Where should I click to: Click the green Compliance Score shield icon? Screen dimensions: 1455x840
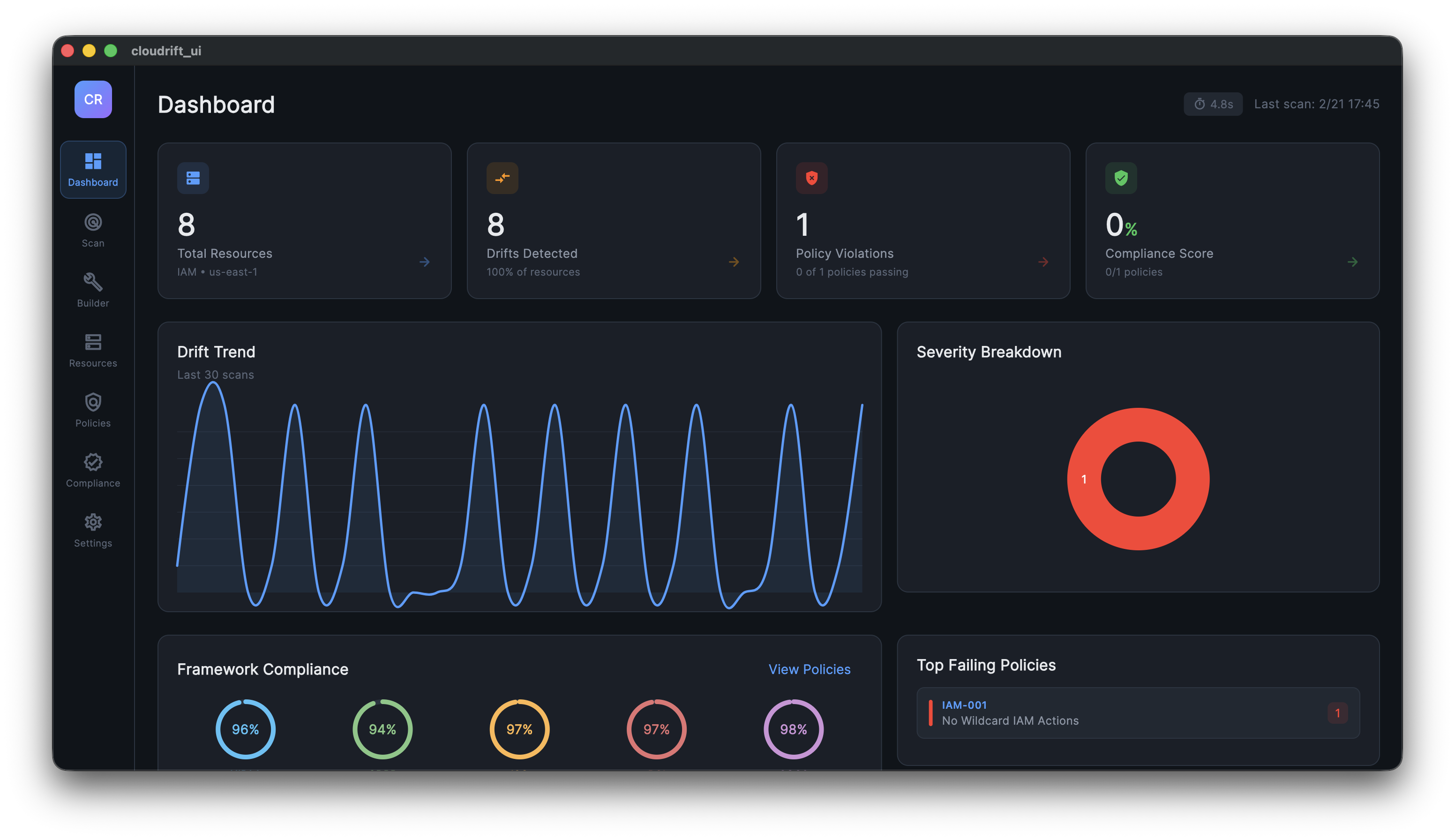point(1121,178)
